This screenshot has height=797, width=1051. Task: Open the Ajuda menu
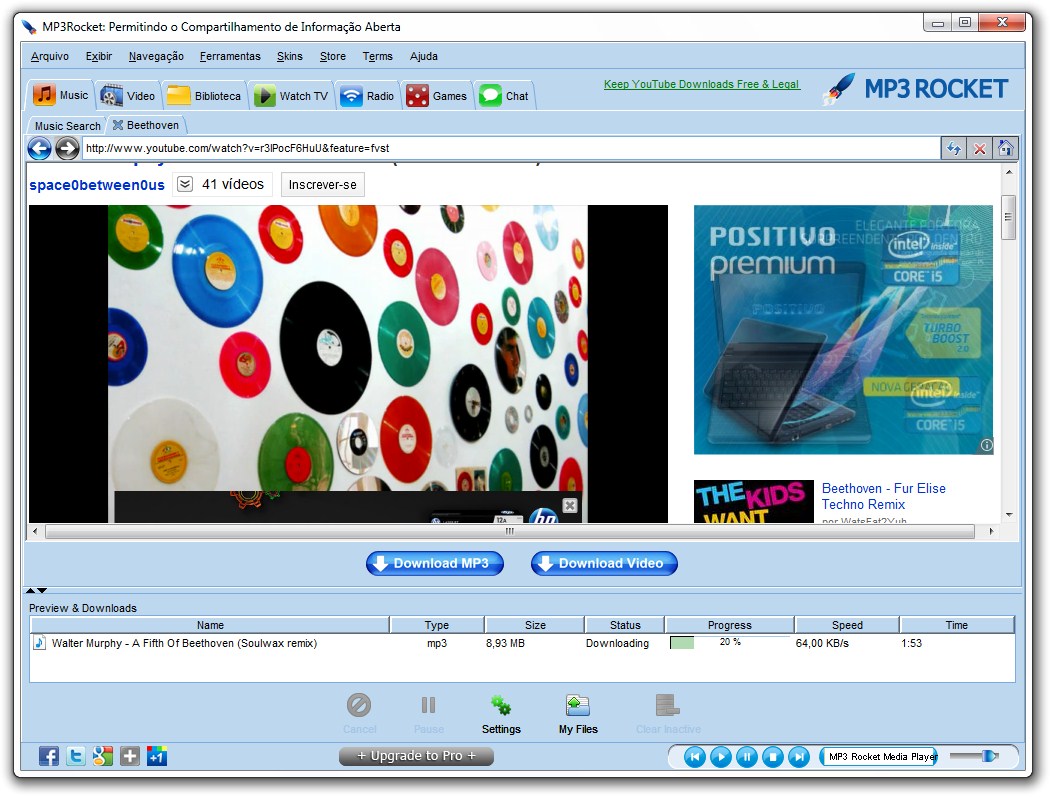424,56
